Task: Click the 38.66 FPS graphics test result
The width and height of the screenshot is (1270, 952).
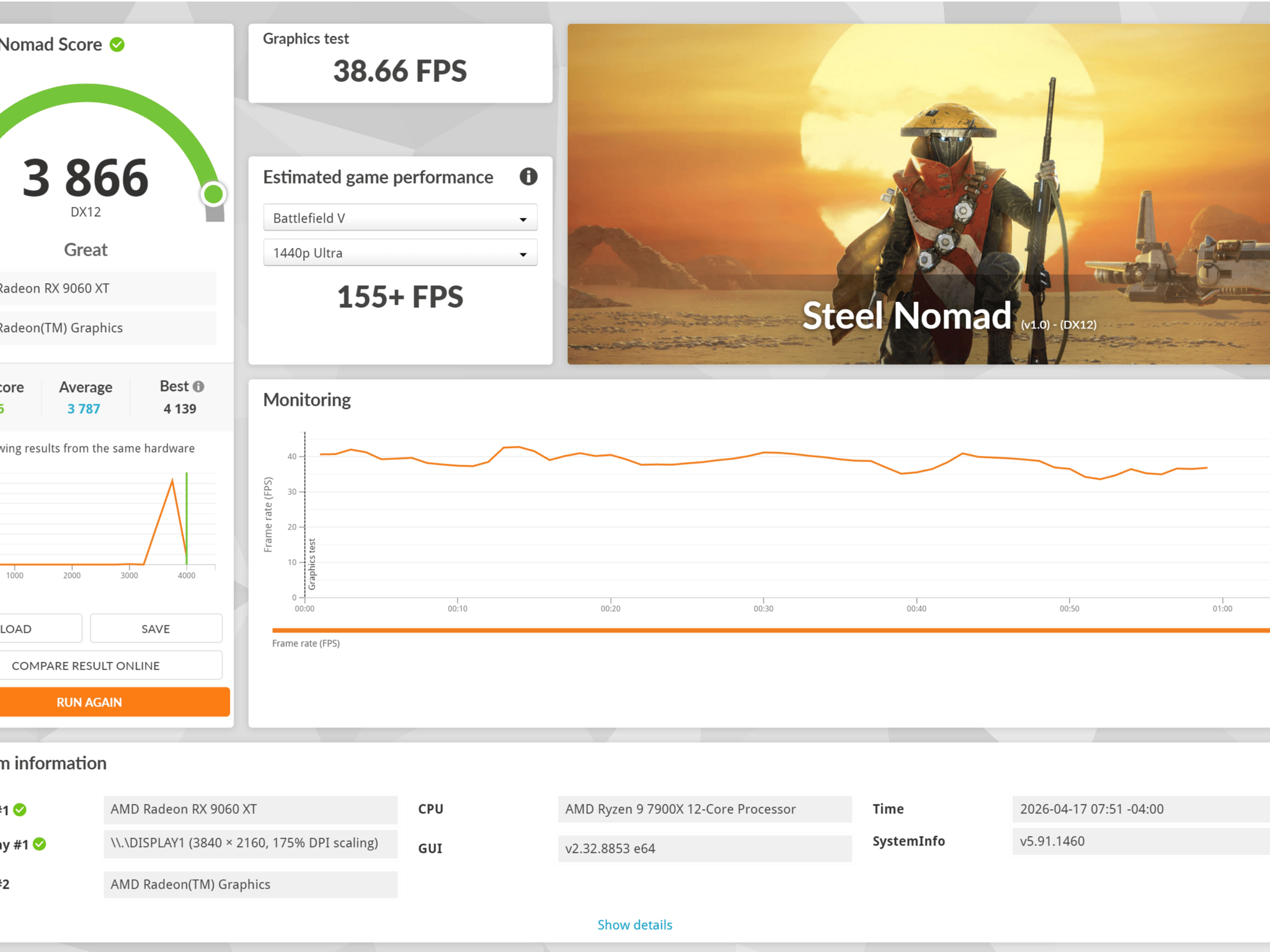Action: coord(400,71)
